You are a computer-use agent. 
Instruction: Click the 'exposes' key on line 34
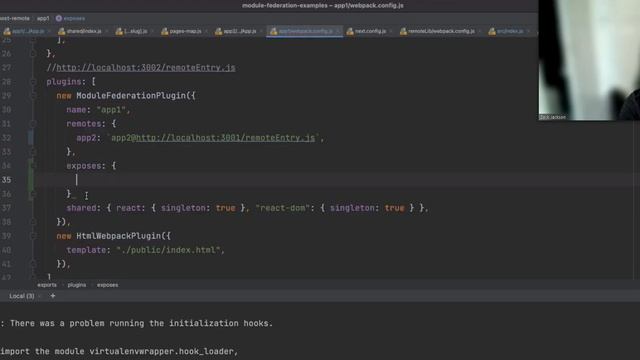point(84,166)
